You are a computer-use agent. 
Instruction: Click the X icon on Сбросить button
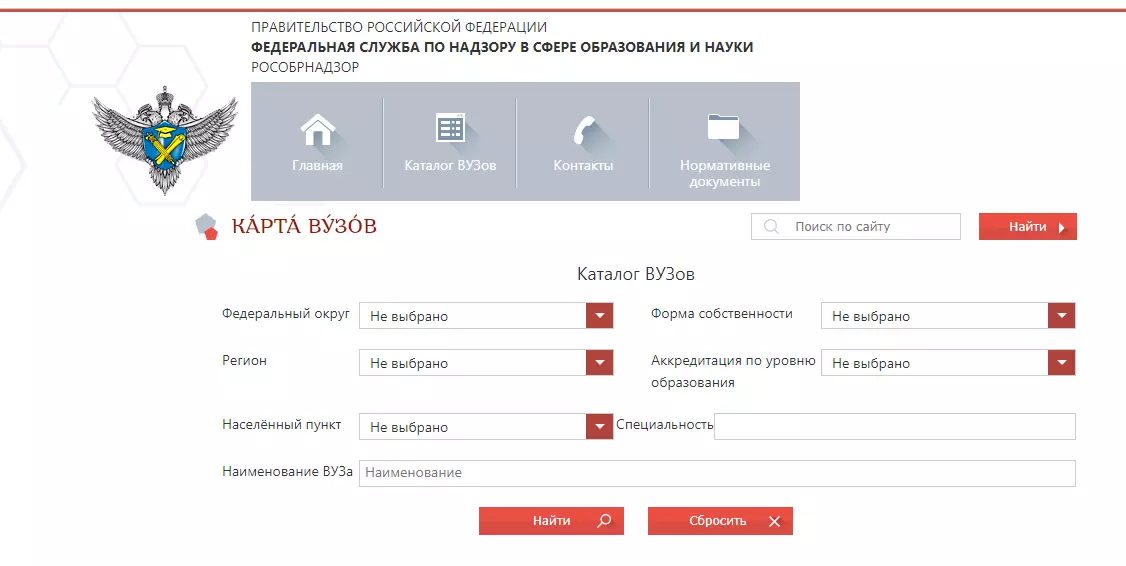tap(774, 521)
